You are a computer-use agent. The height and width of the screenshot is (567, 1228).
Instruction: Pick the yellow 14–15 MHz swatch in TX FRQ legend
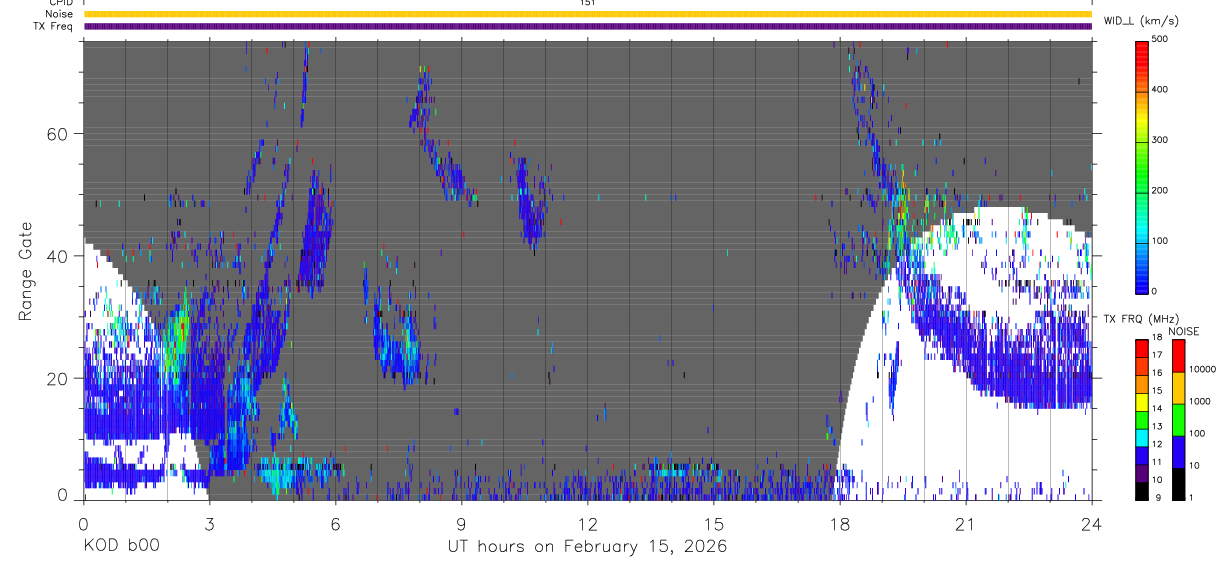[x=1141, y=402]
